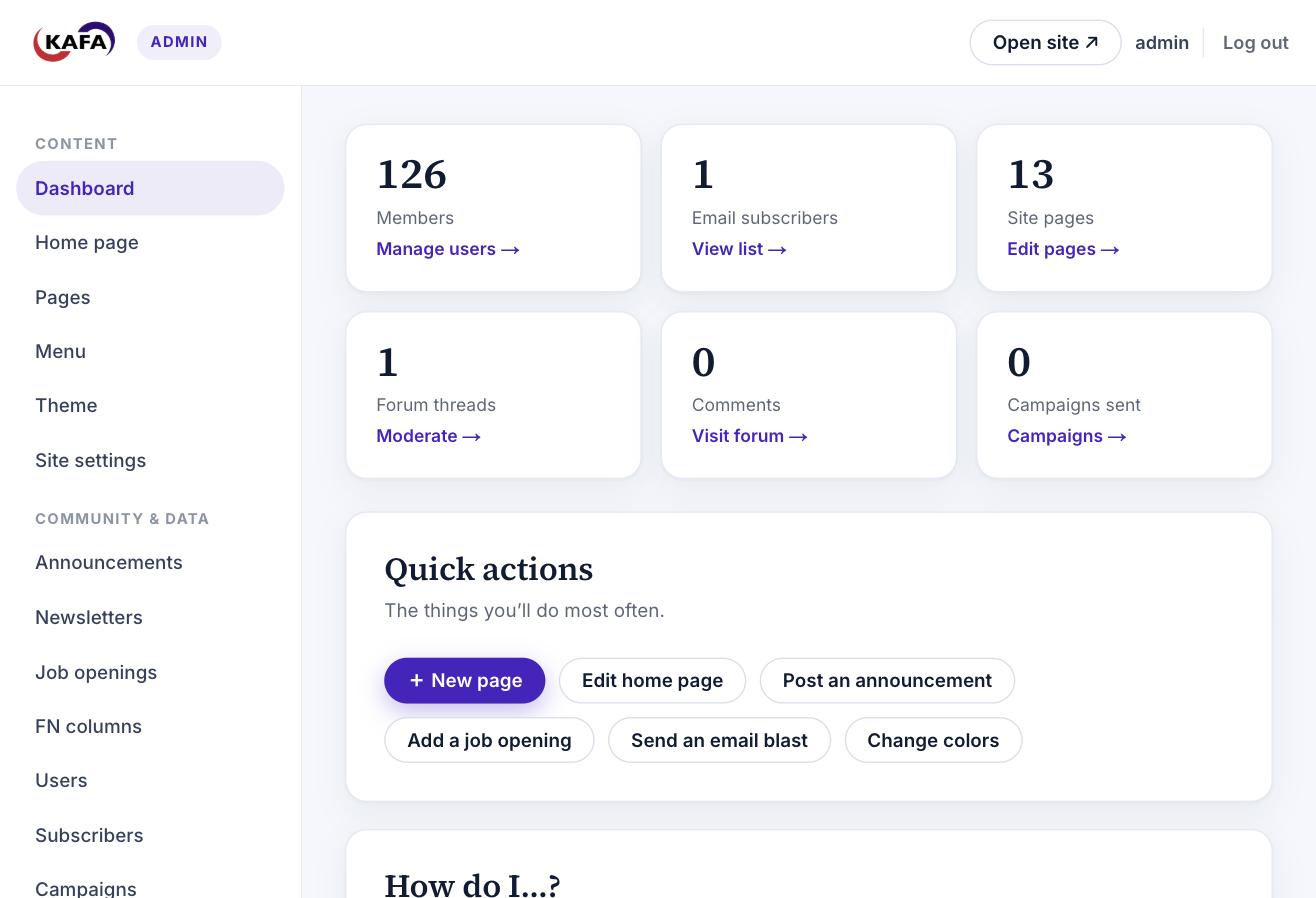Open Newsletters in the sidebar

pyautogui.click(x=150, y=617)
